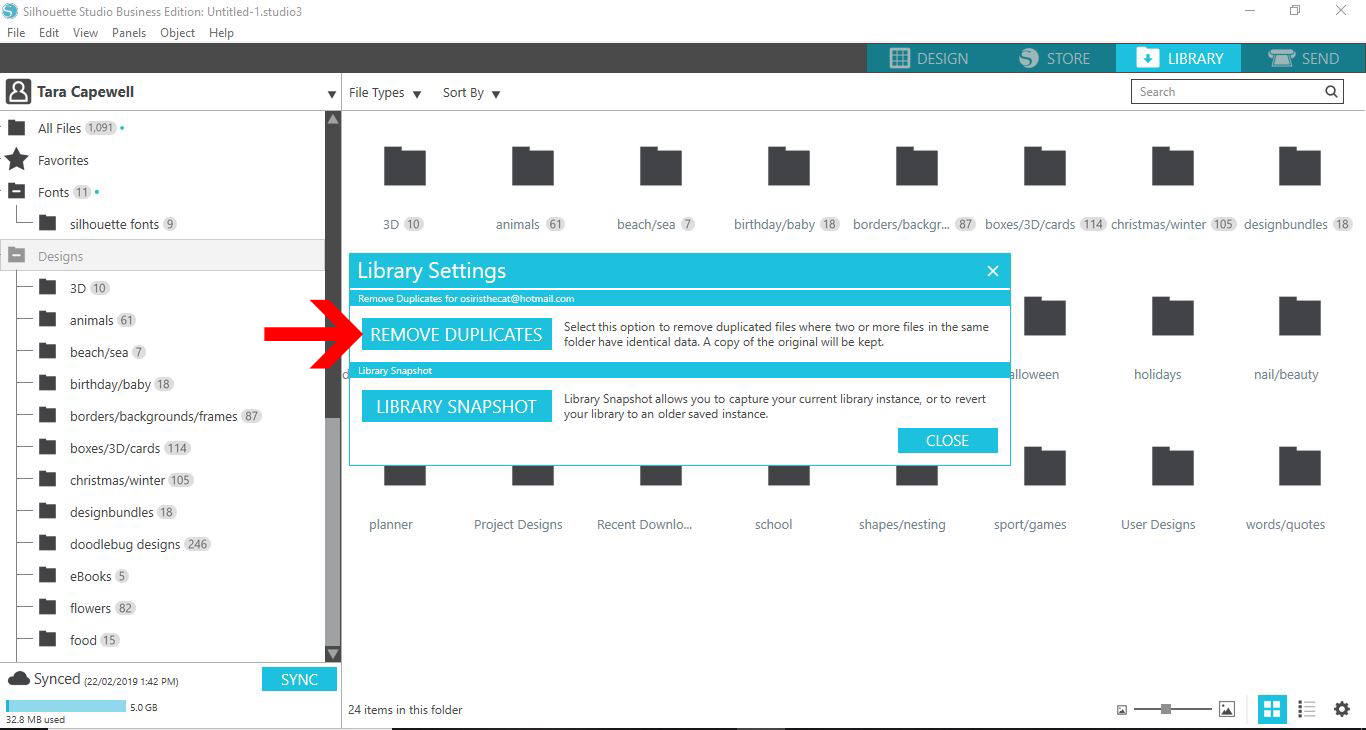This screenshot has width=1366, height=730.
Task: Switch to the STORE tab
Action: coord(1054,58)
